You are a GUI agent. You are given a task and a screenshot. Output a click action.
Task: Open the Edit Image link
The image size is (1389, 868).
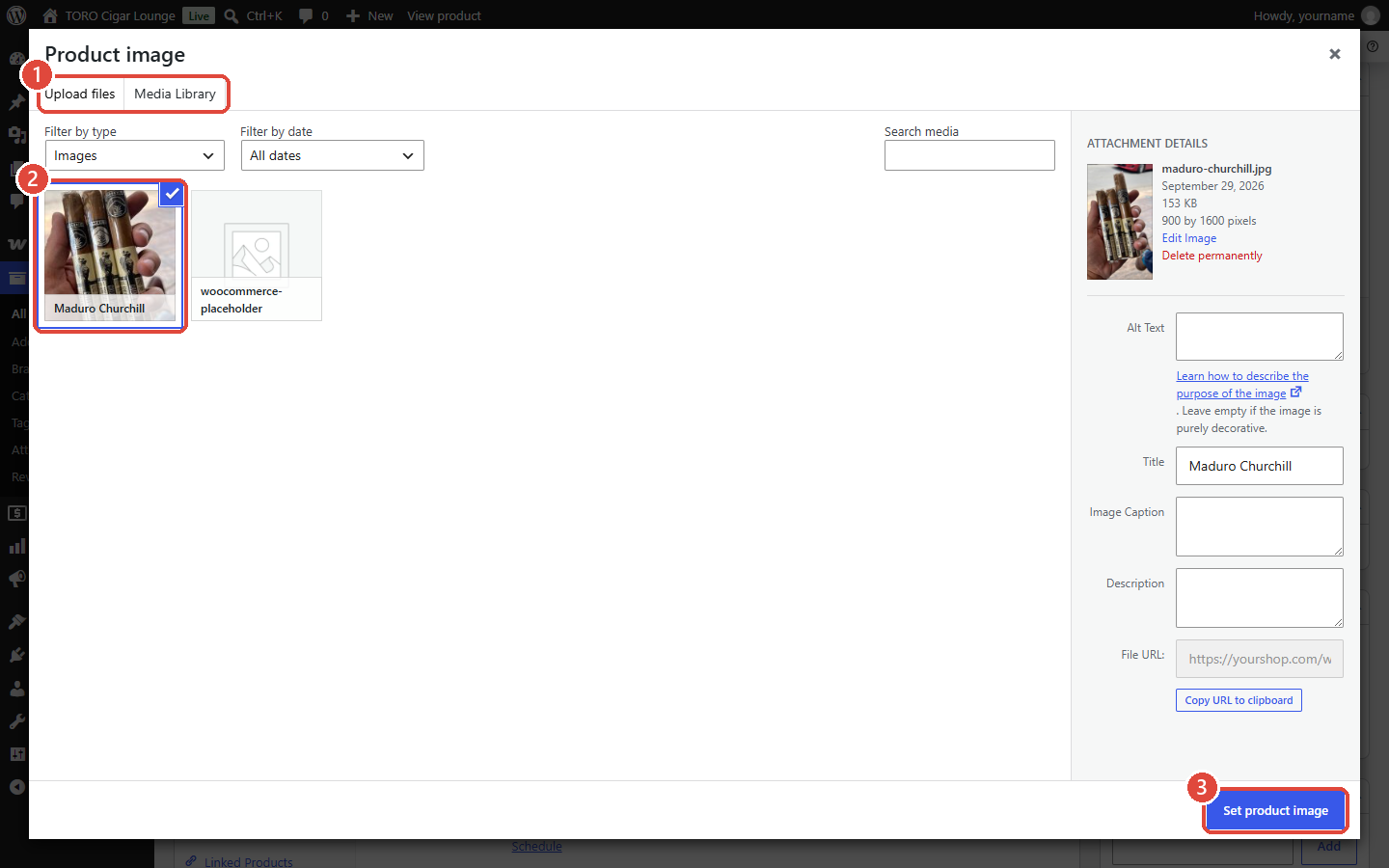(x=1188, y=238)
